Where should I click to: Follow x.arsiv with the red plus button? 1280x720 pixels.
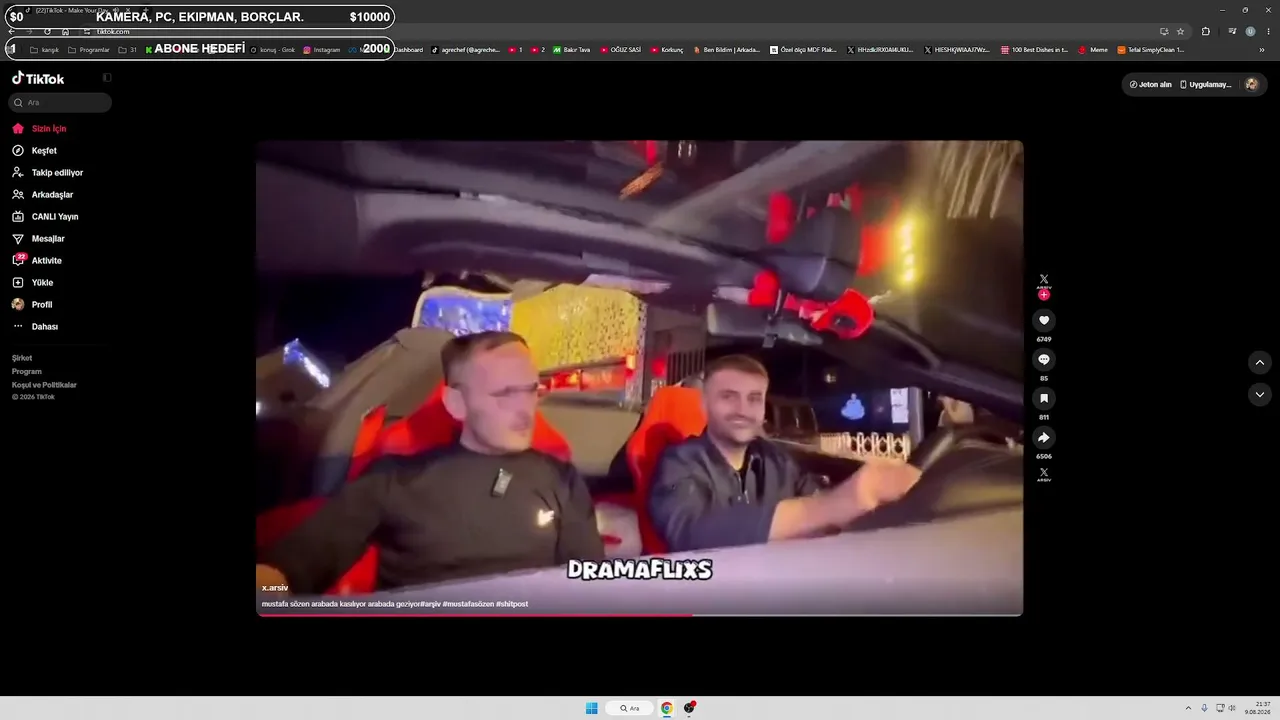coord(1044,295)
